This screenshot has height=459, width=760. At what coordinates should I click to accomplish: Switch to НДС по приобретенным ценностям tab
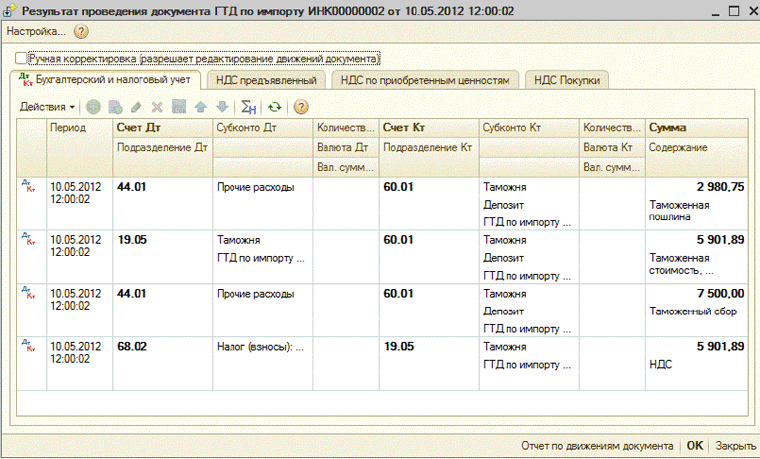click(426, 79)
